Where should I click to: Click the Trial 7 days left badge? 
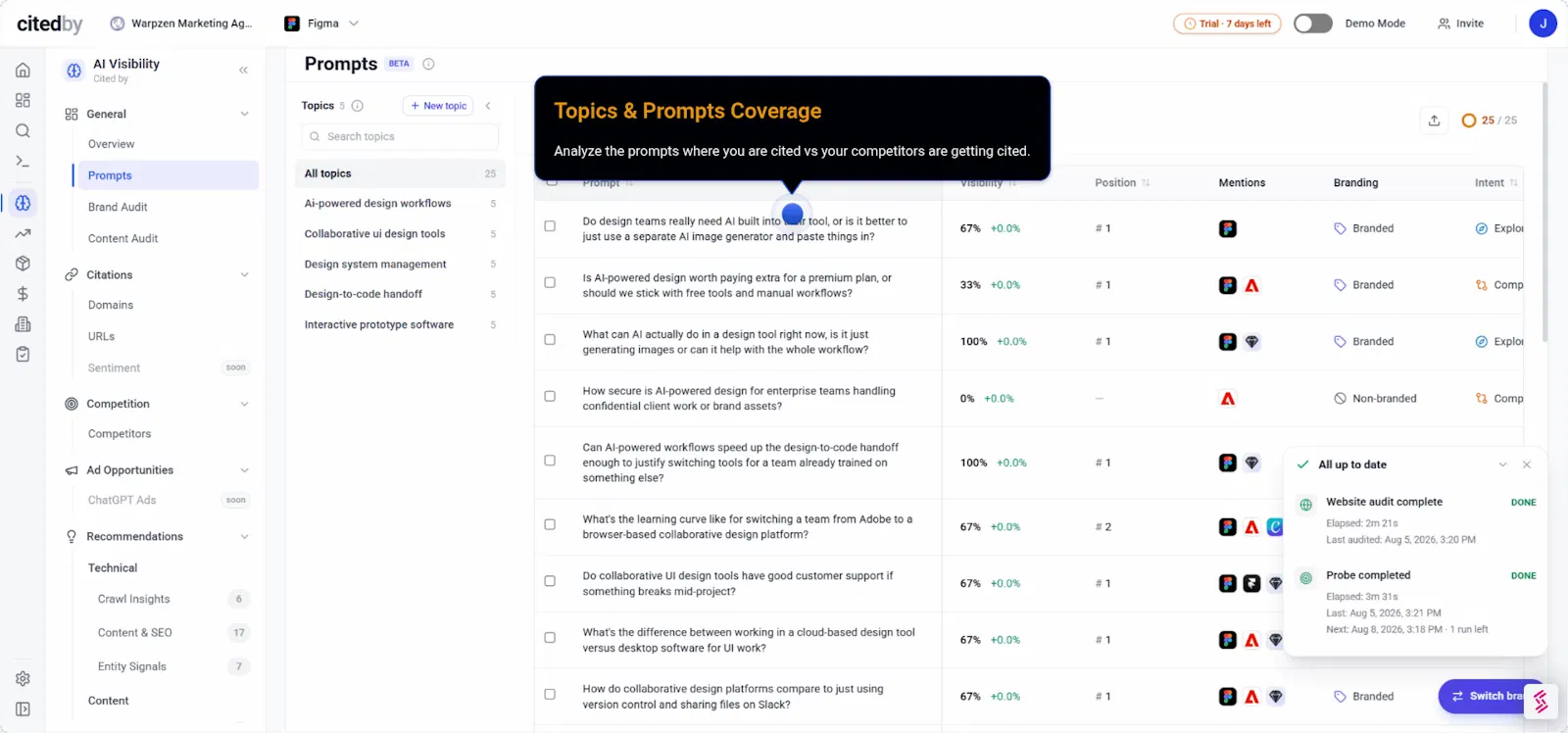click(1227, 24)
